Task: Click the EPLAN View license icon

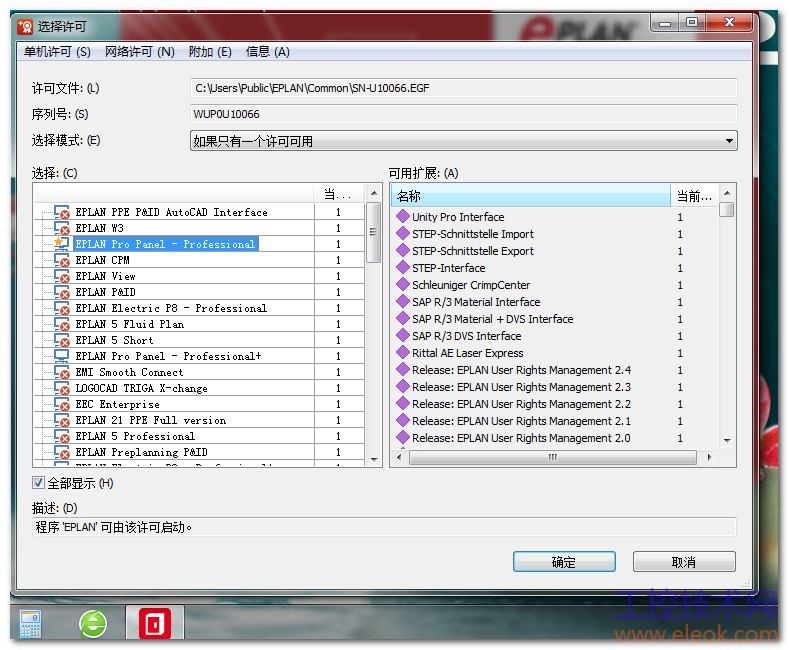Action: (62, 276)
